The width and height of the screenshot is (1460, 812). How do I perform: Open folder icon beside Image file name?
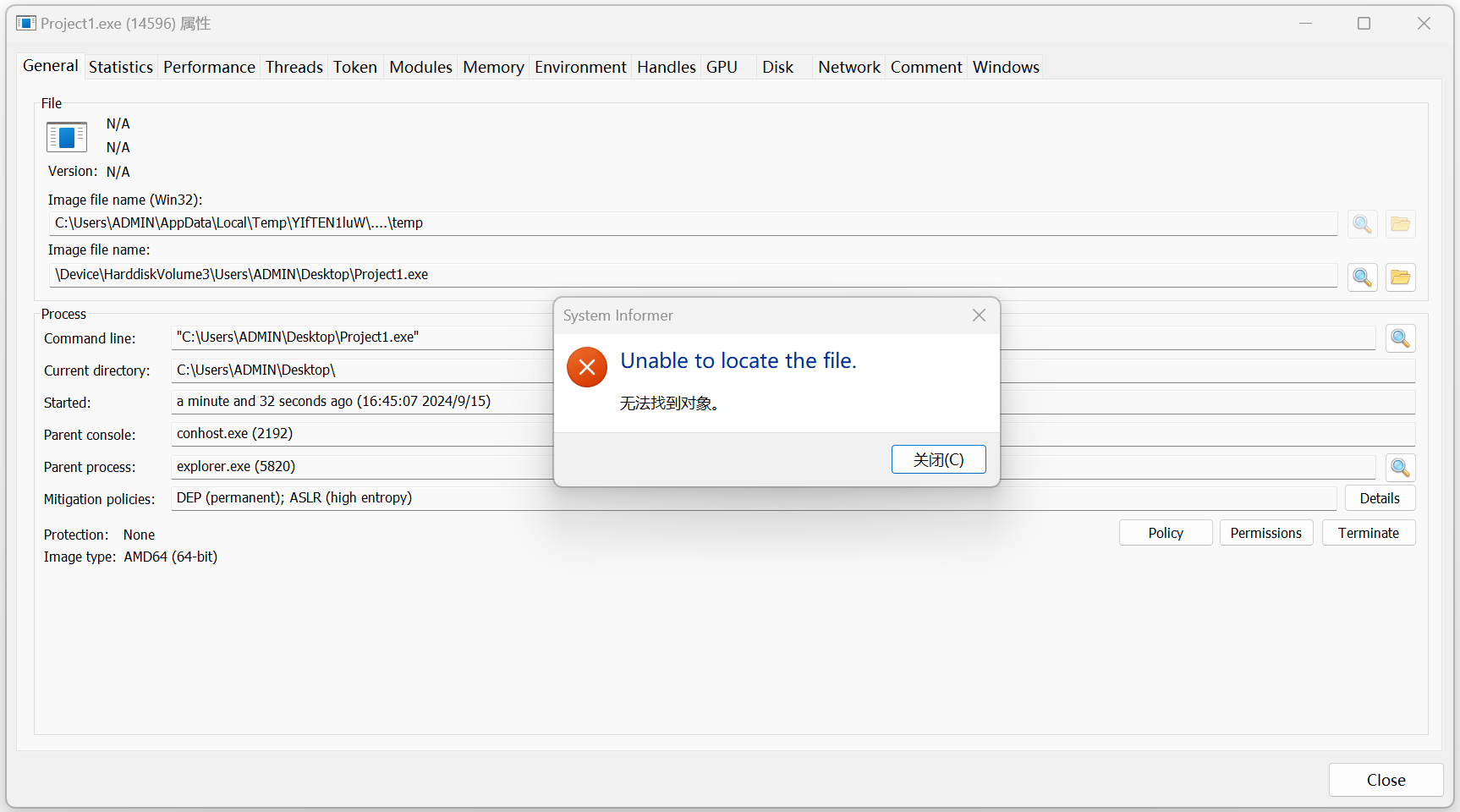point(1400,277)
